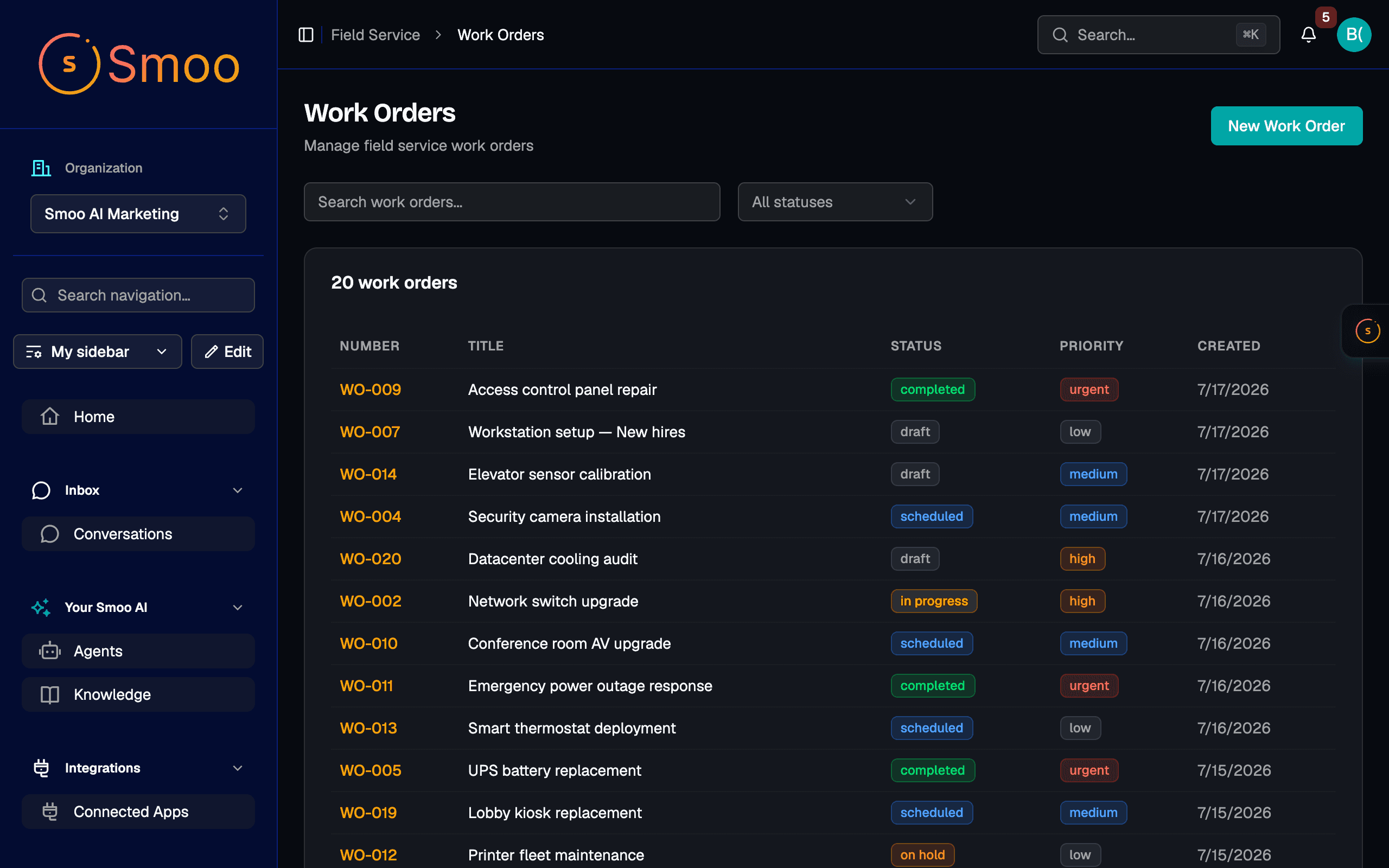The image size is (1389, 868).
Task: Open the My sidebar dropdown
Action: pos(98,352)
